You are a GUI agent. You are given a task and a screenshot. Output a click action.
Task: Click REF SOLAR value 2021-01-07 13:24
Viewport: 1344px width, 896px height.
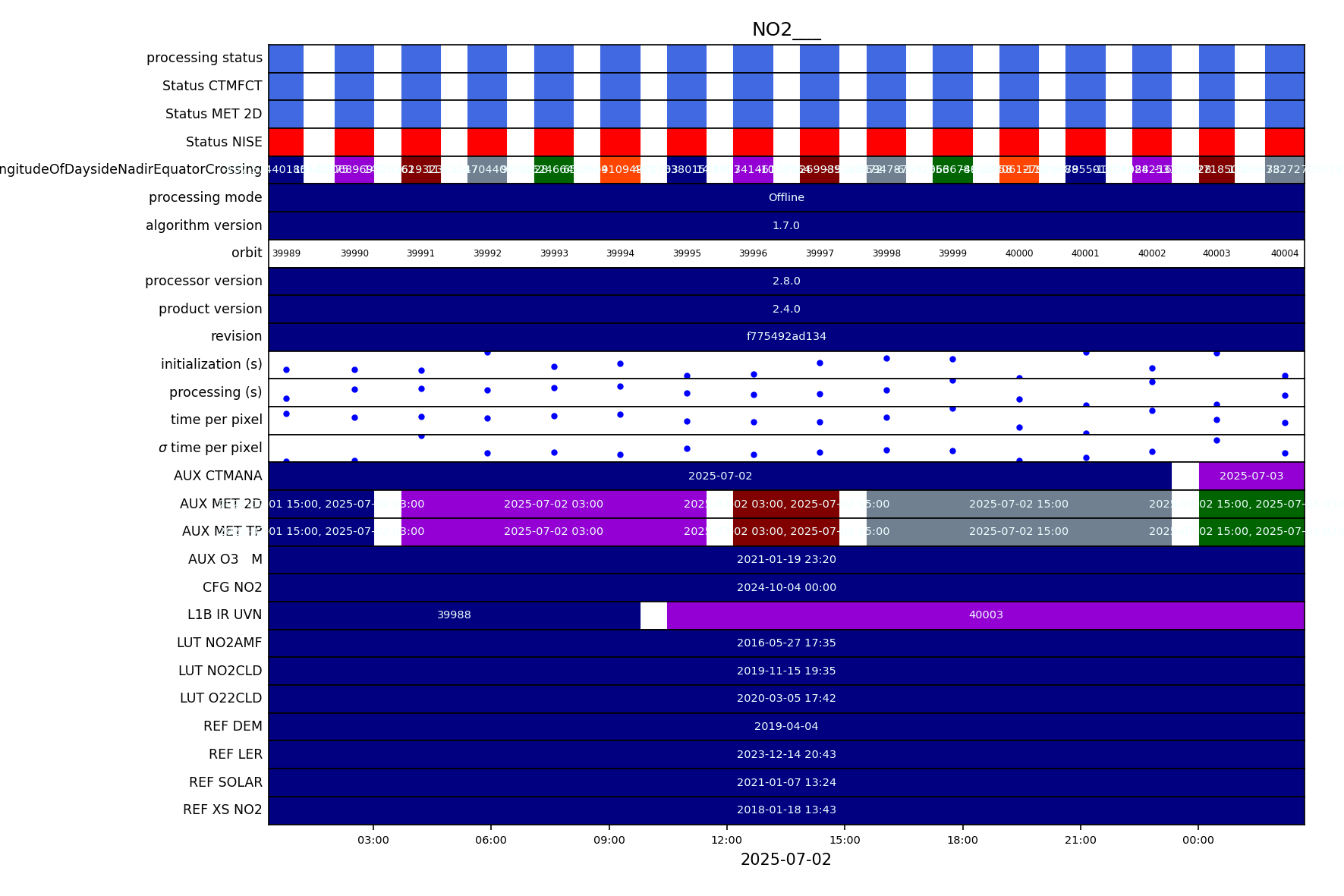[785, 783]
